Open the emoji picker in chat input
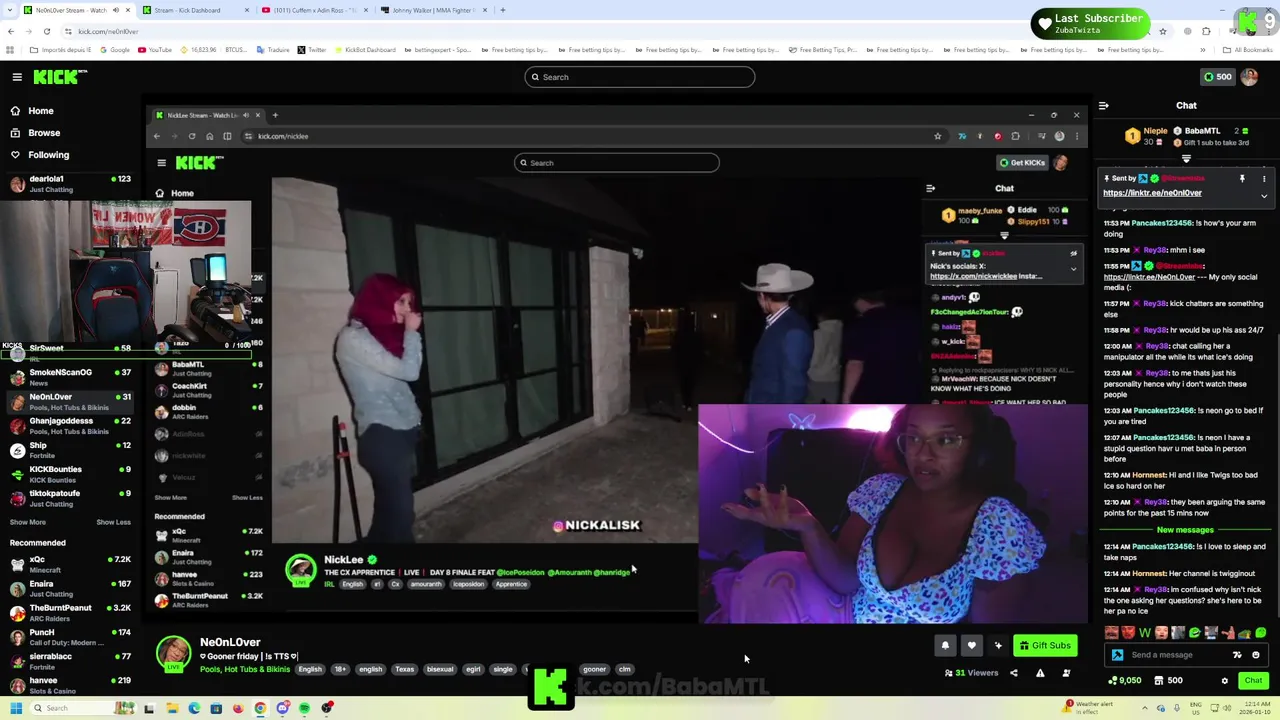This screenshot has height=720, width=1280. click(1256, 655)
